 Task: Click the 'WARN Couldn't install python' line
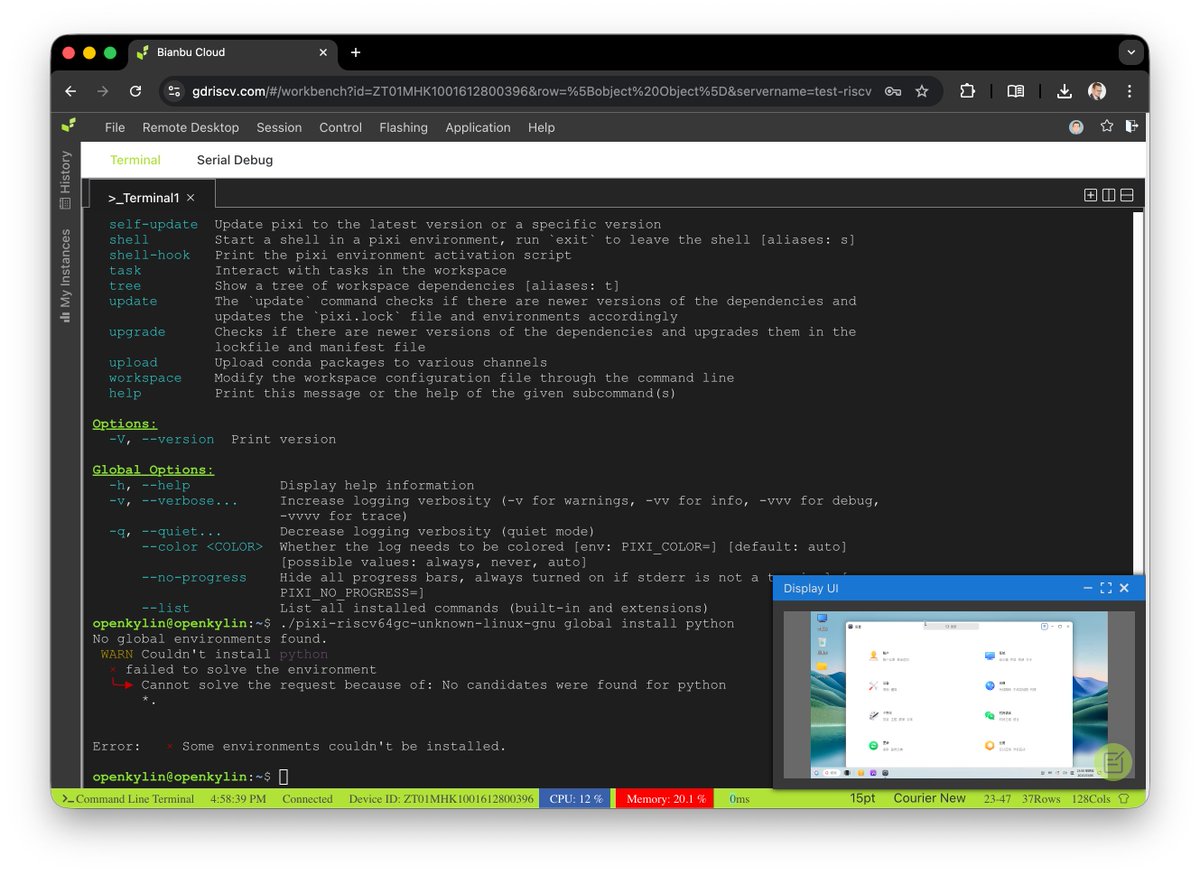pyautogui.click(x=214, y=654)
